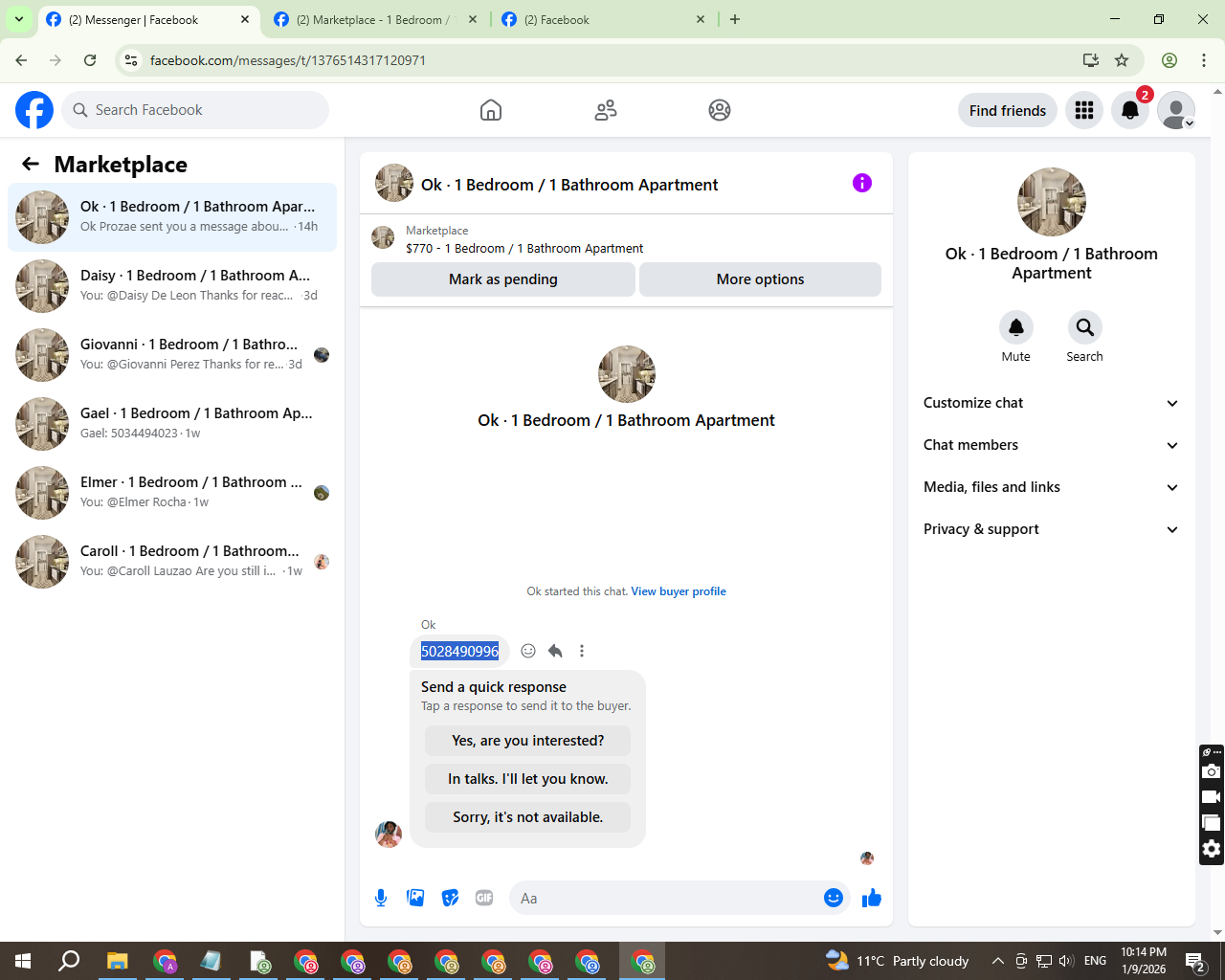Open Chrome's three-dot menu
The width and height of the screenshot is (1225, 980).
click(x=1204, y=60)
